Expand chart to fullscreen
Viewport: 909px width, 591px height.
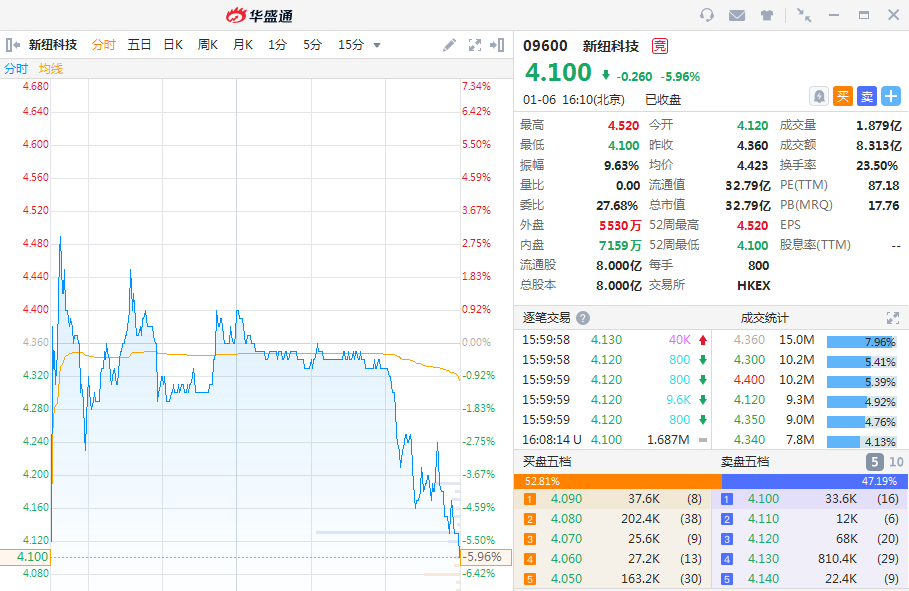pyautogui.click(x=475, y=45)
